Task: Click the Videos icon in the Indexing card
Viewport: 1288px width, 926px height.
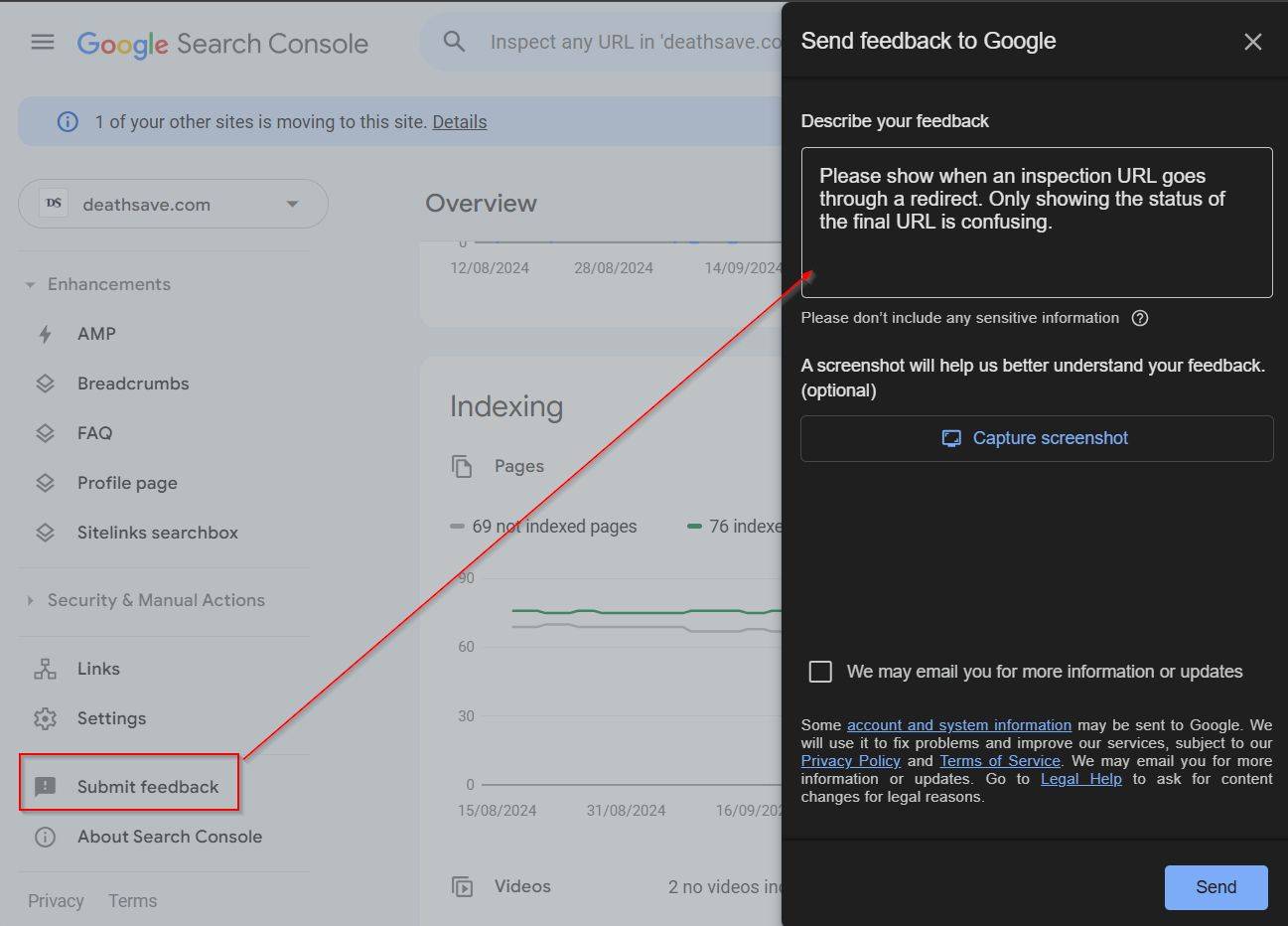Action: click(x=462, y=886)
